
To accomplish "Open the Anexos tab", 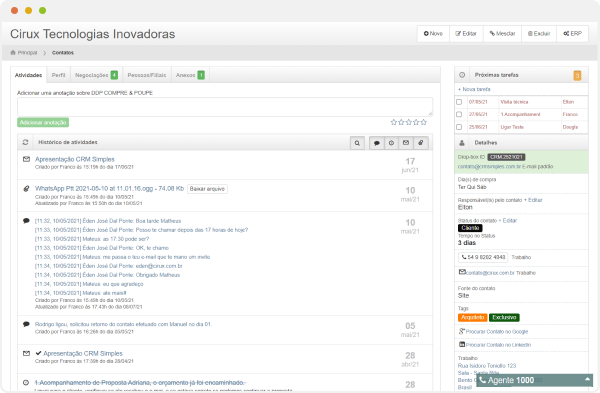I will (190, 75).
